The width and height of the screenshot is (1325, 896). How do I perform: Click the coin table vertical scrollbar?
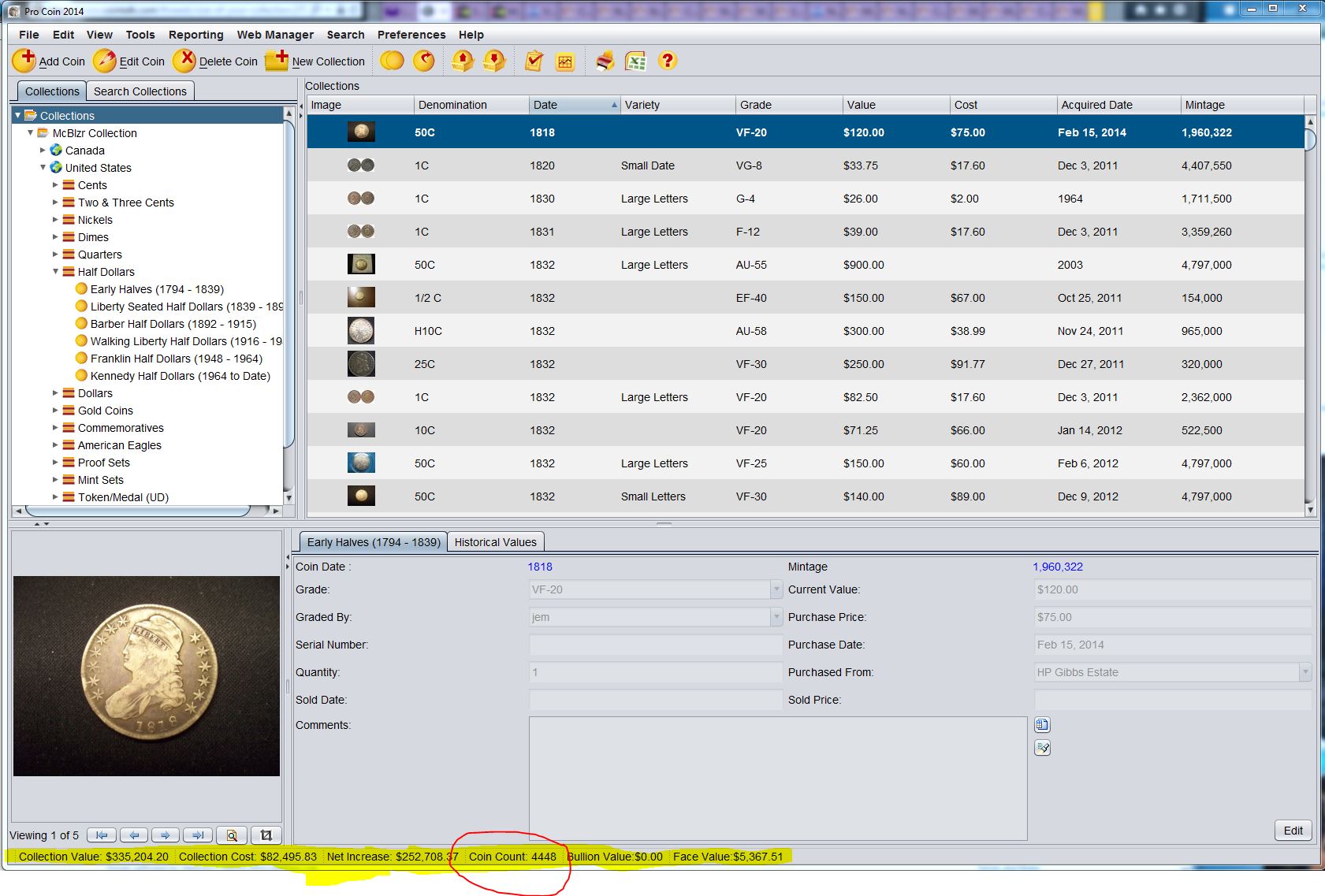[1311, 315]
